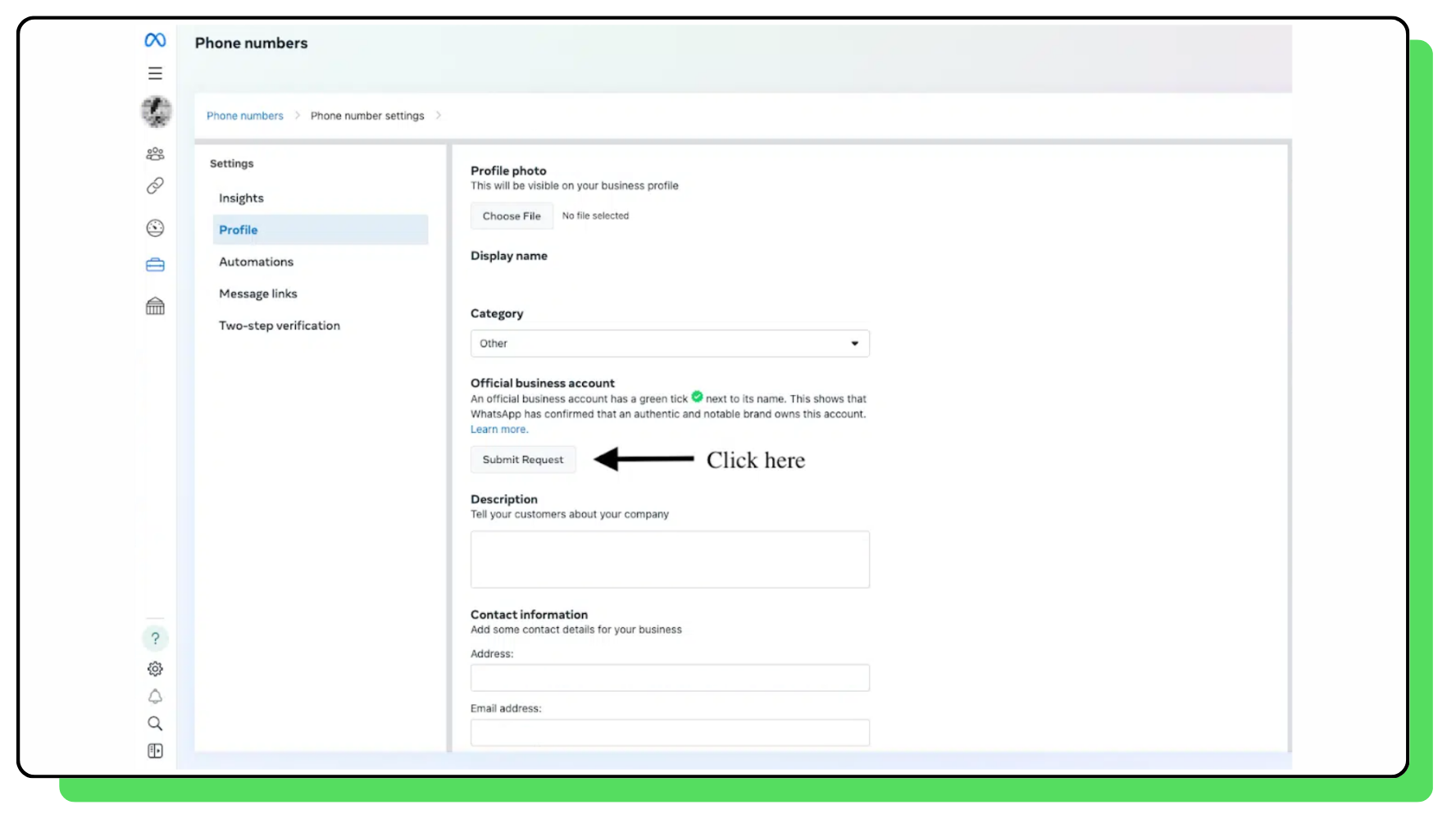Image resolution: width=1456 pixels, height=823 pixels.
Task: Click the chevron after Phone number settings
Action: click(x=439, y=116)
